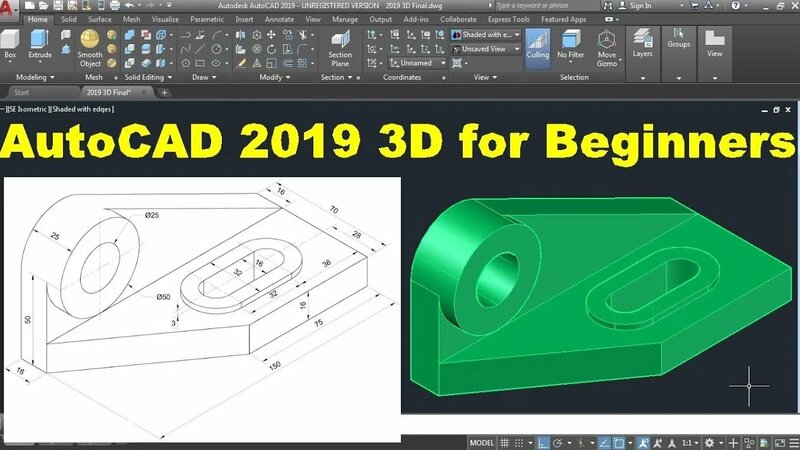Choose the Polyline tool in Draw

click(186, 35)
